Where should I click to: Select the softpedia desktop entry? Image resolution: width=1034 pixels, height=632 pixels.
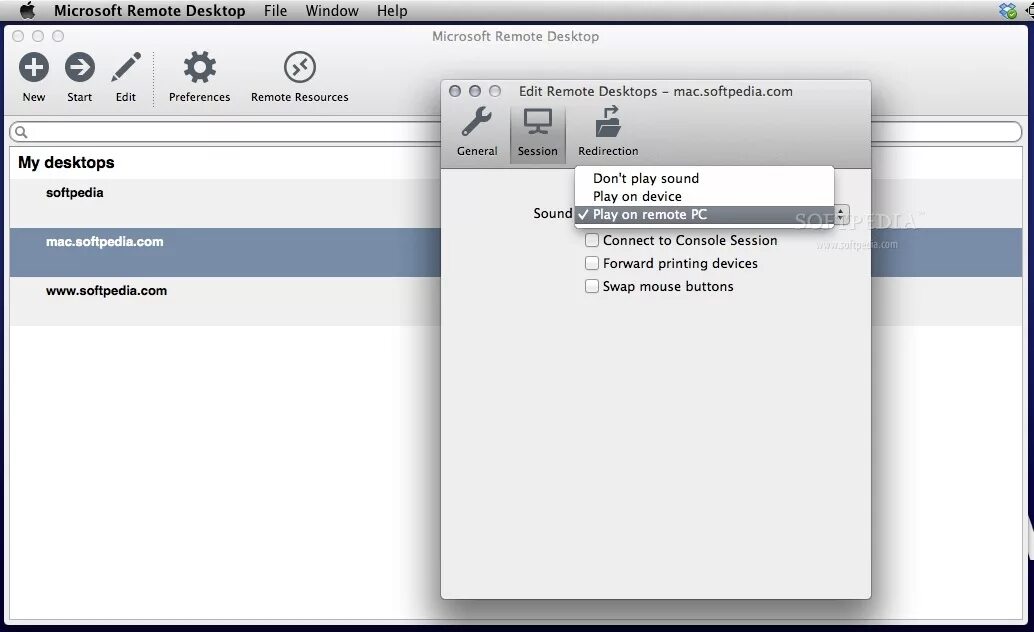[225, 203]
